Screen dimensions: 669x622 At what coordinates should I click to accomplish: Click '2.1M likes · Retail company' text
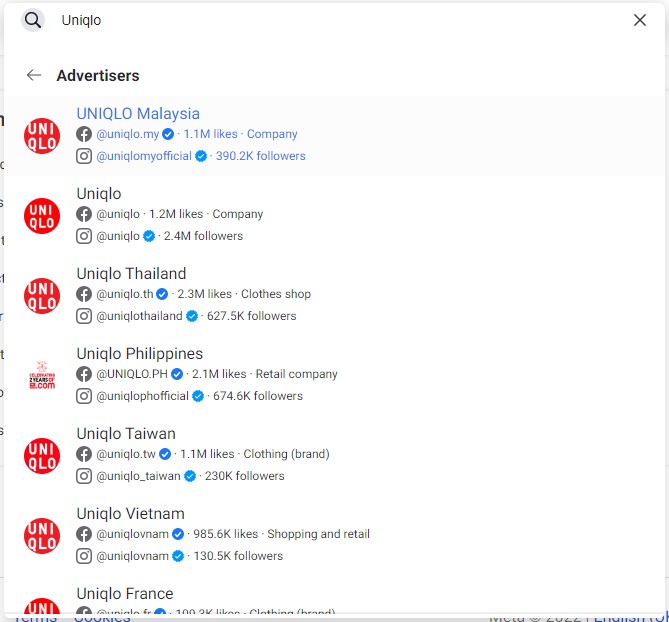click(265, 374)
